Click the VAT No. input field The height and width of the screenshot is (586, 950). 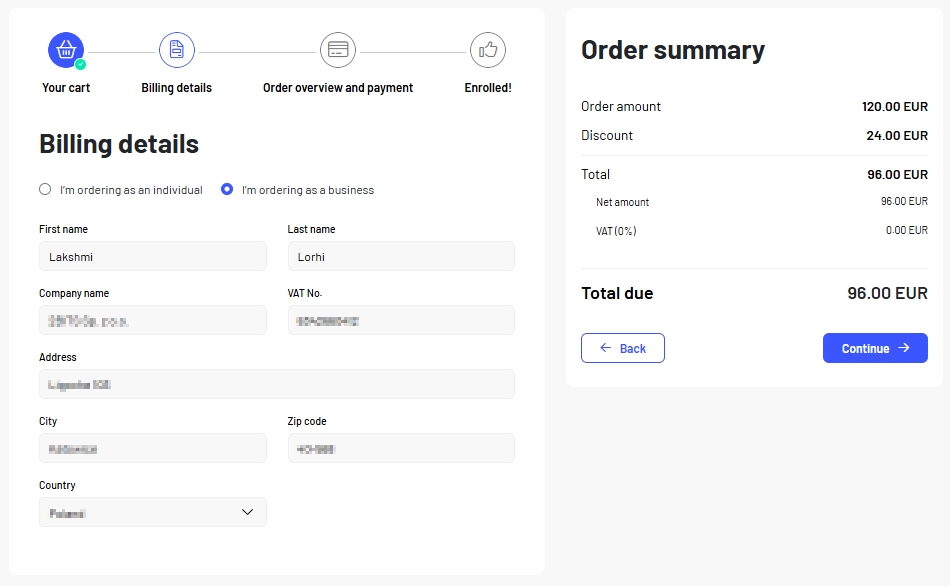point(401,320)
